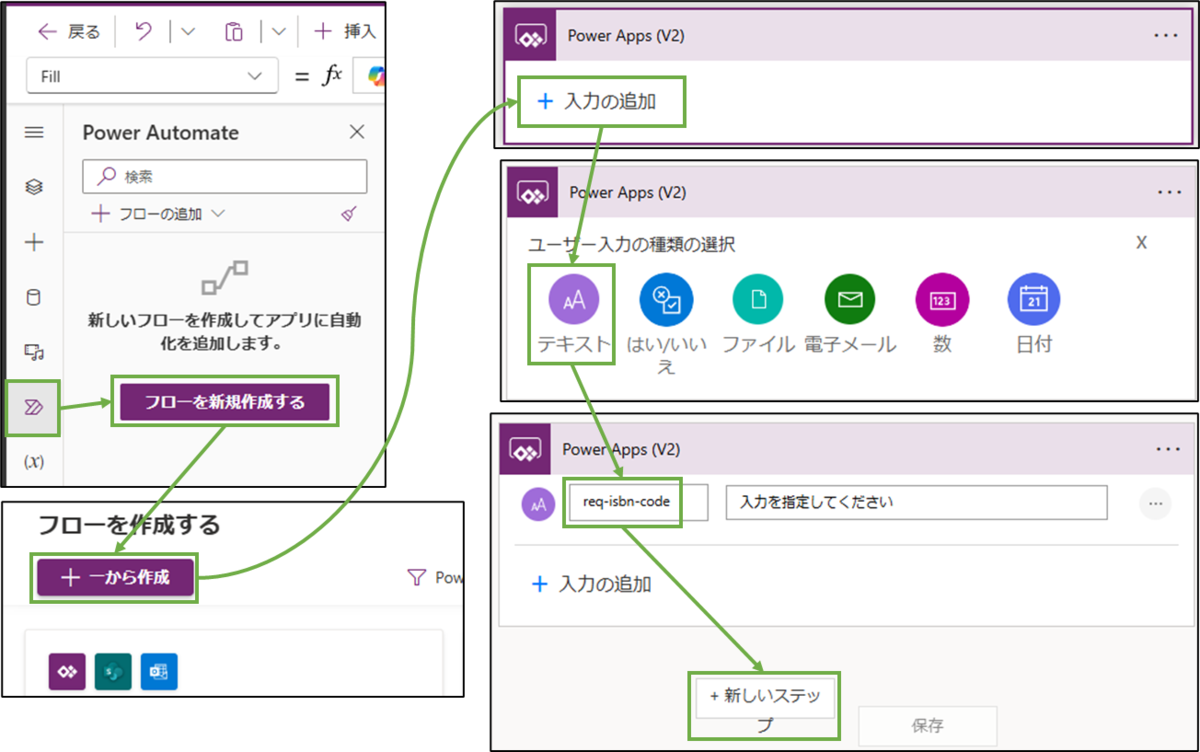This screenshot has width=1200, height=752.
Task: Open the Power Automate sidebar icon
Action: pyautogui.click(x=34, y=406)
